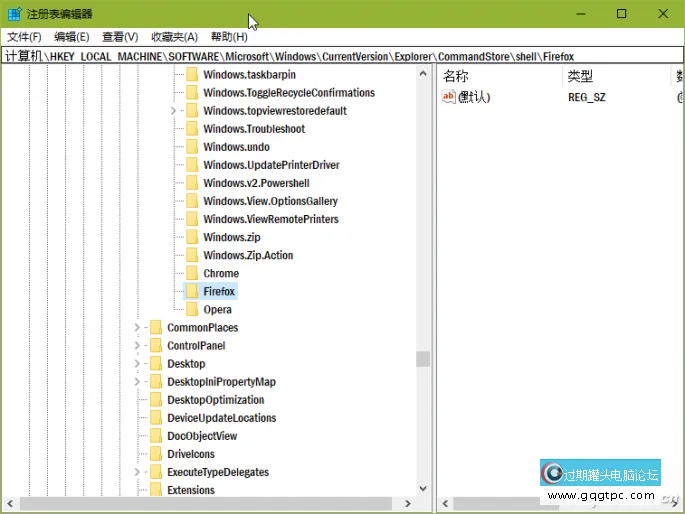Select the Windows.v2.Powershell key

[256, 183]
